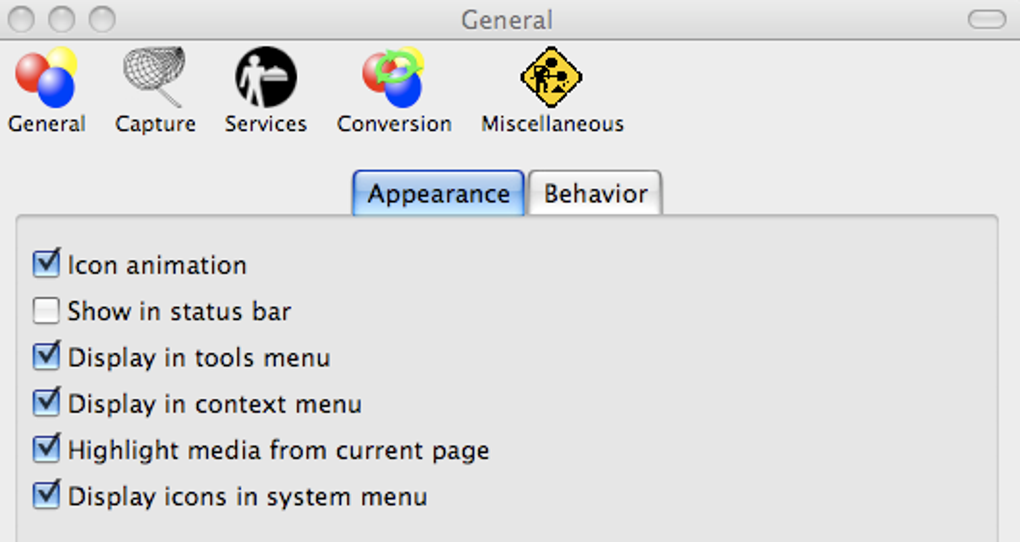Enable Show in status bar checkbox
The width and height of the screenshot is (1020, 542).
pyautogui.click(x=46, y=311)
